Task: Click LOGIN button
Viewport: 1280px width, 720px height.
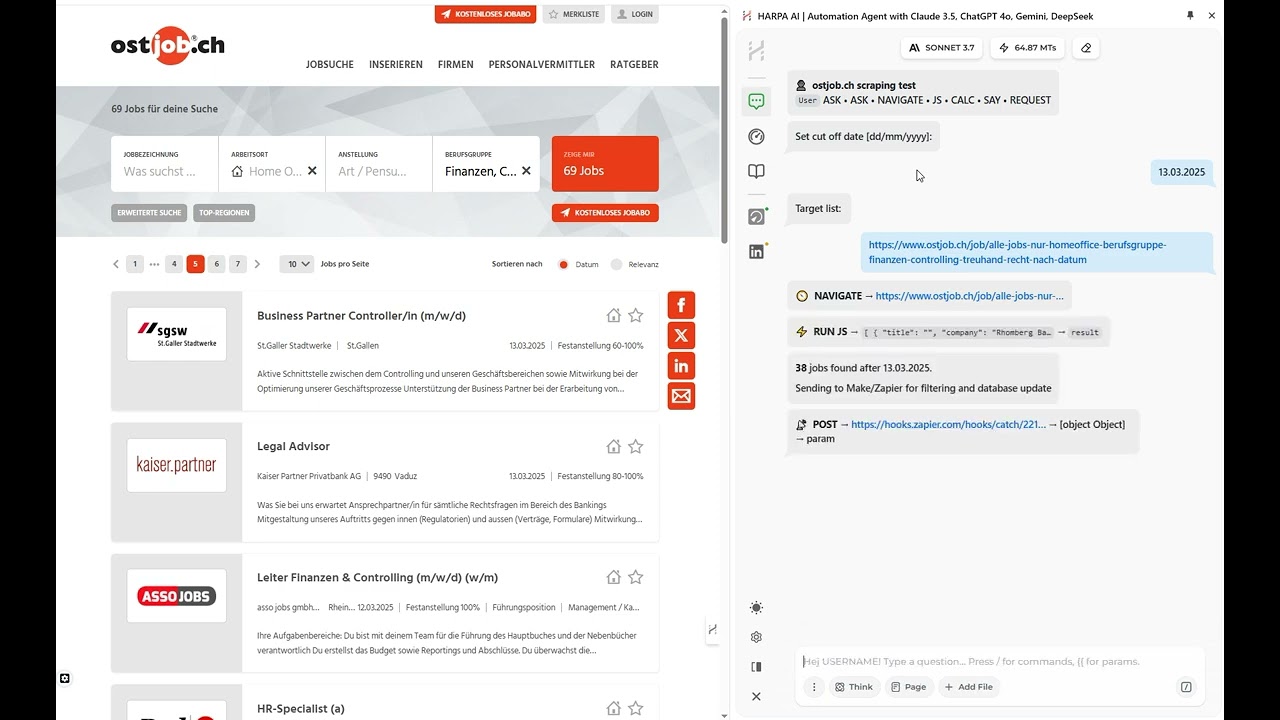Action: tap(635, 14)
